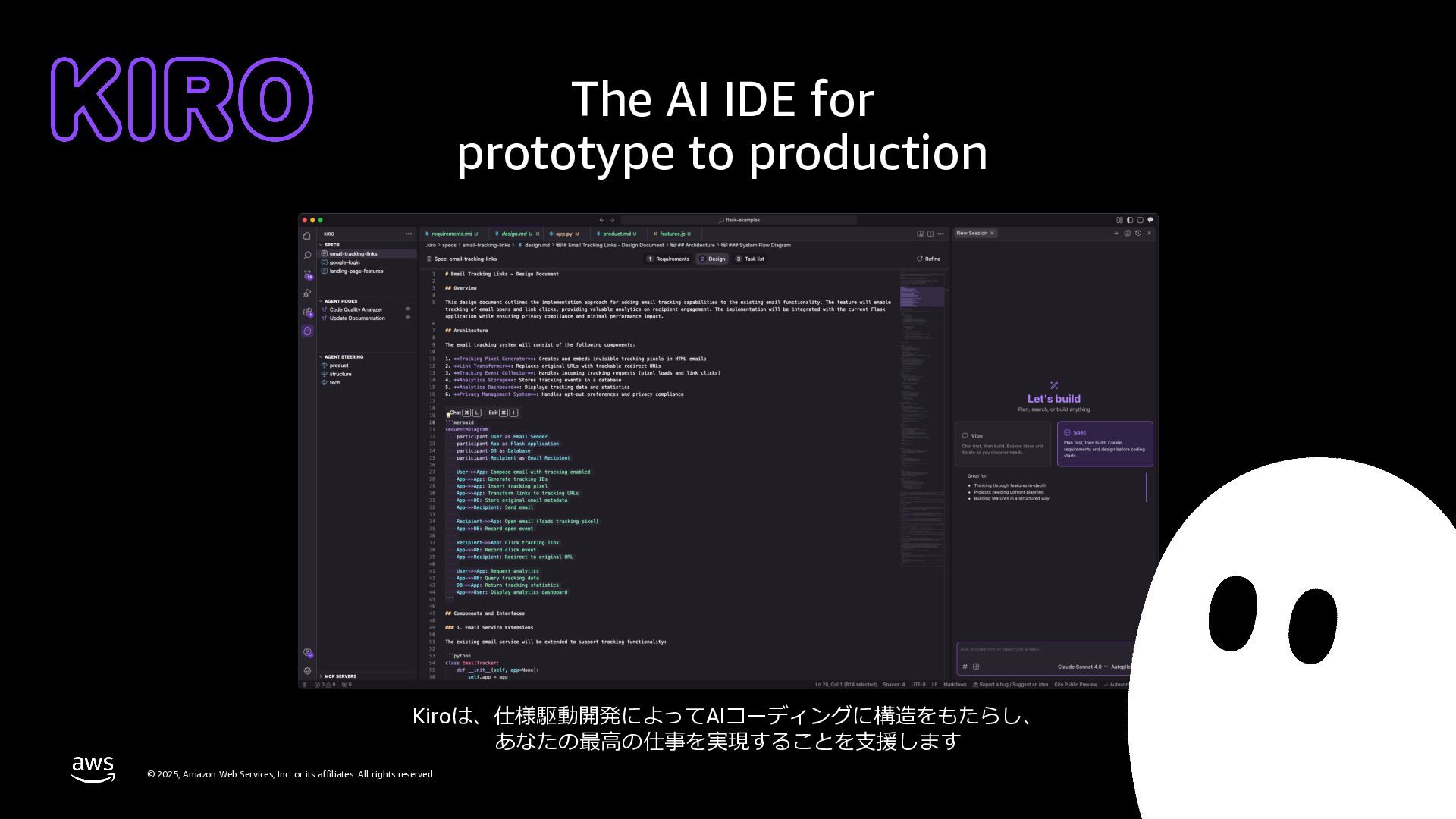Image resolution: width=1456 pixels, height=819 pixels.
Task: Toggle visibility of Code Quality Analyzer hook
Action: click(408, 309)
